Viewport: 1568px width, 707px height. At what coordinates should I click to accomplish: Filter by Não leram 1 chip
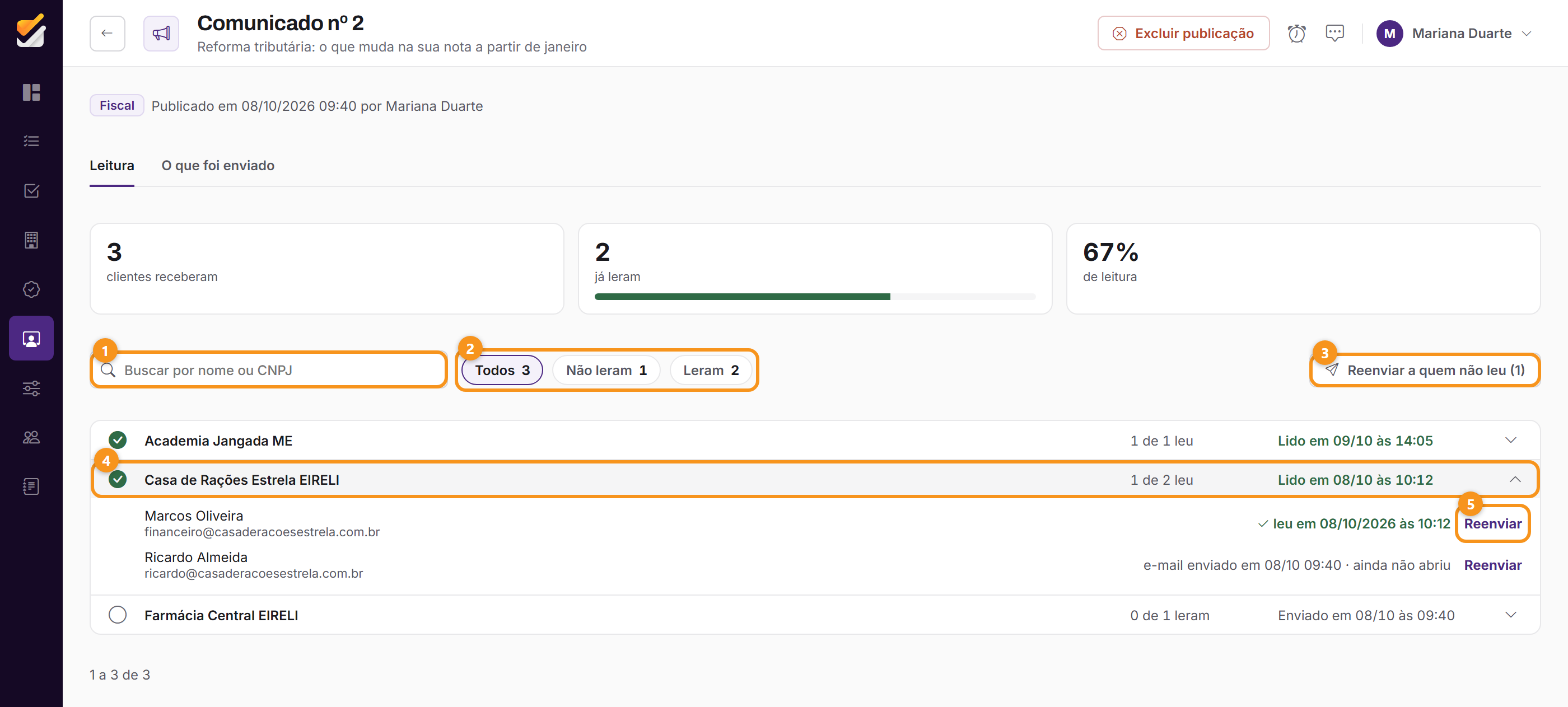tap(606, 370)
